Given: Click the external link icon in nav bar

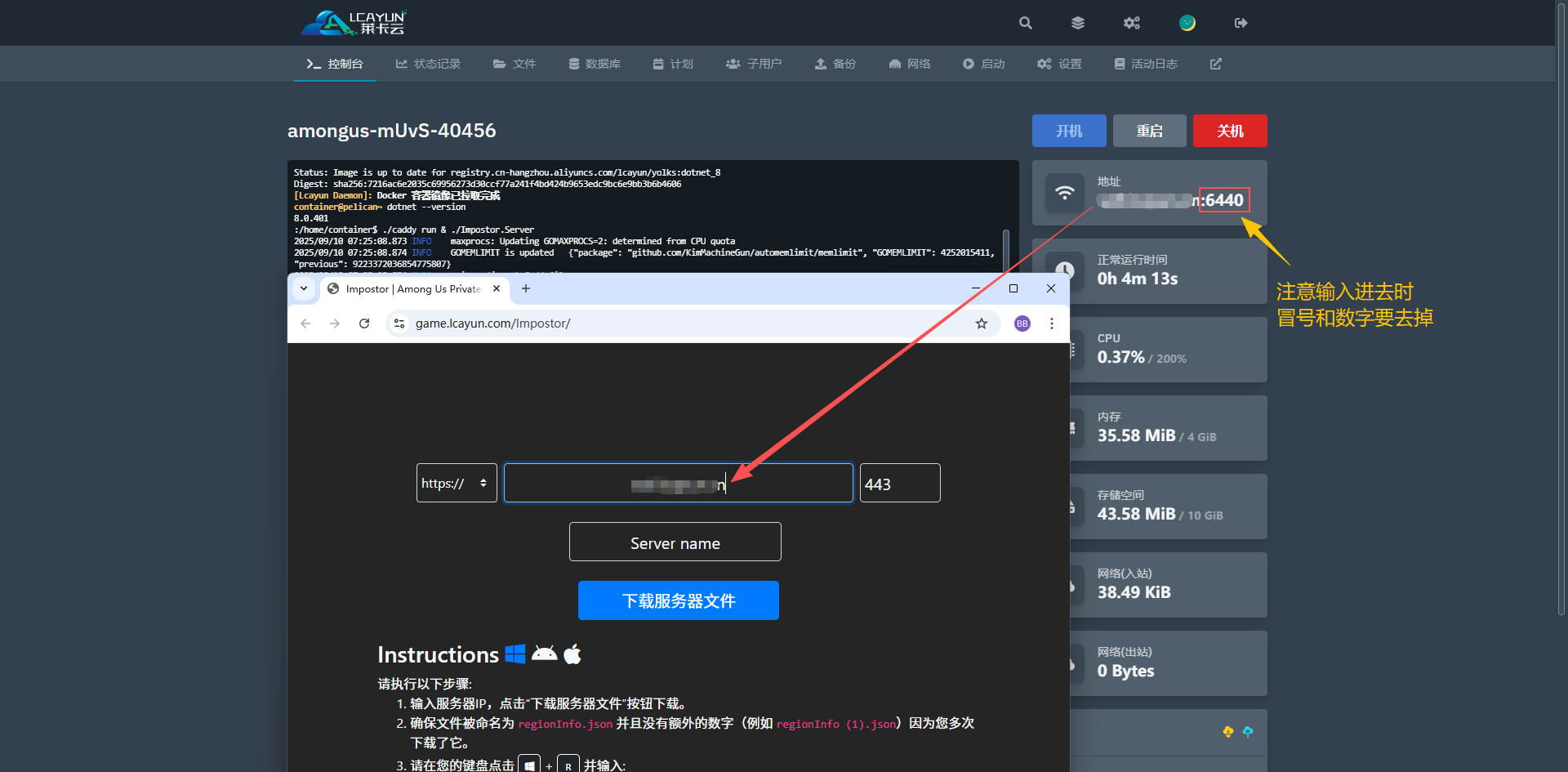Looking at the screenshot, I should click(1216, 64).
